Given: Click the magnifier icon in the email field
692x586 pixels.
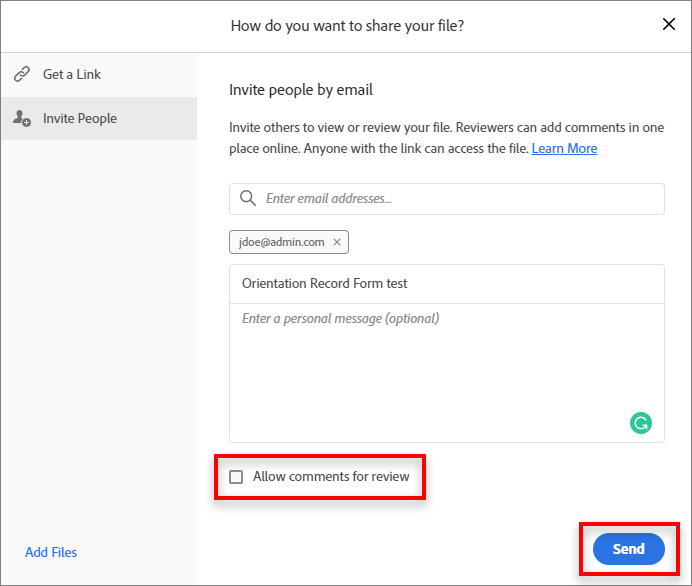Looking at the screenshot, I should coord(247,199).
